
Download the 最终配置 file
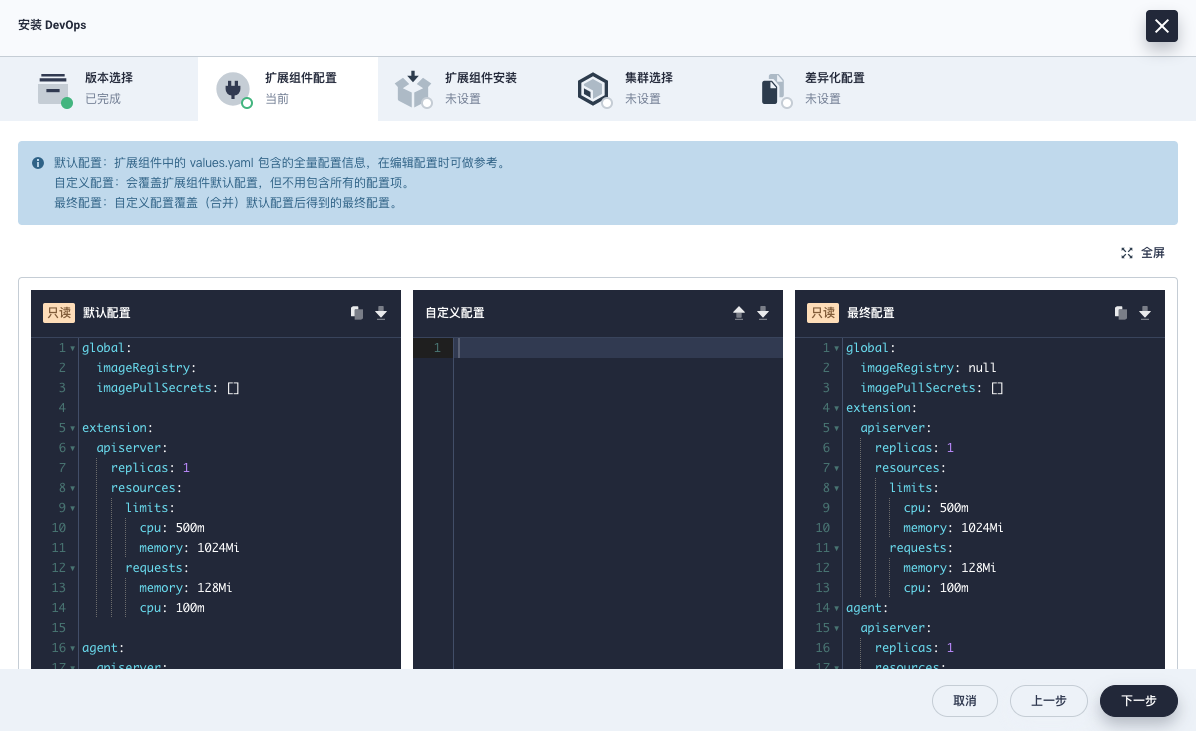tap(1144, 313)
